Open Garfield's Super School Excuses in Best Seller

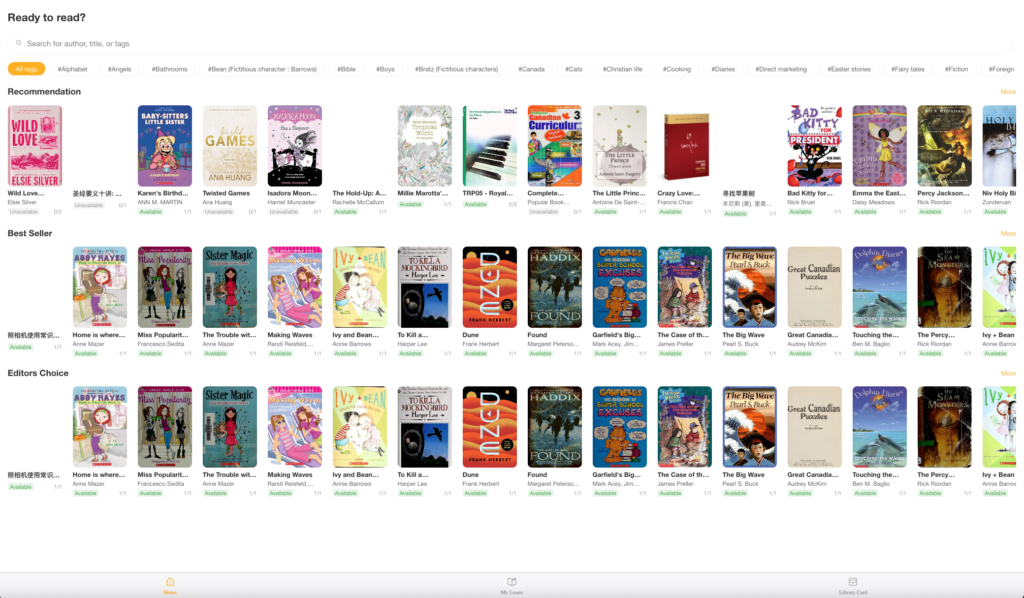[x=620, y=287]
